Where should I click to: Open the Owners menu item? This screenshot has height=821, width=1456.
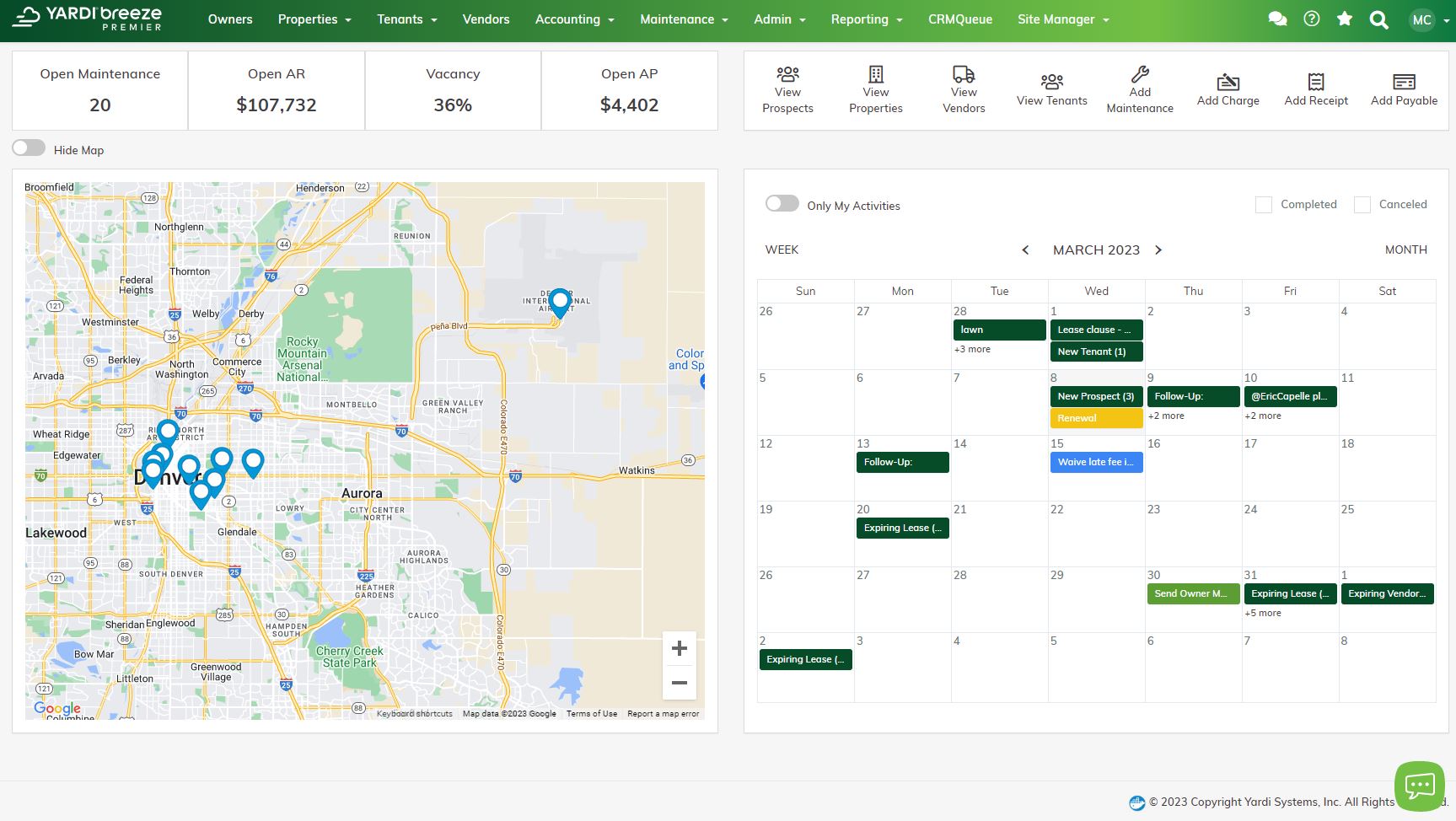[x=230, y=19]
